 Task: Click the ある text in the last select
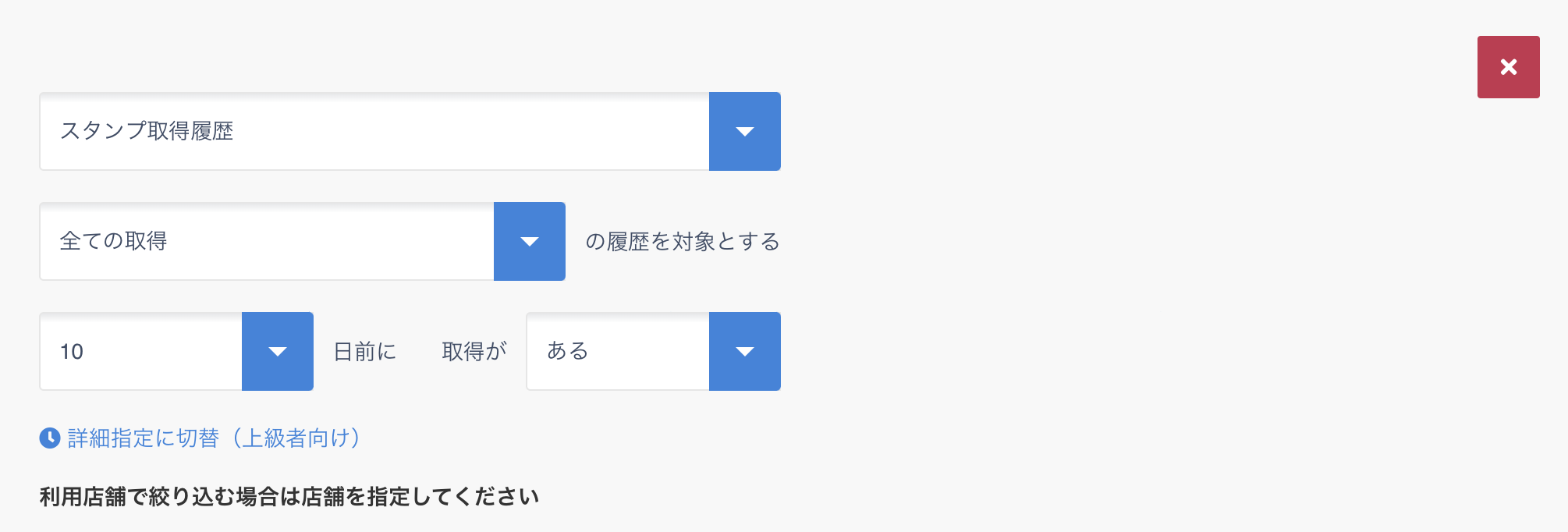tap(568, 351)
